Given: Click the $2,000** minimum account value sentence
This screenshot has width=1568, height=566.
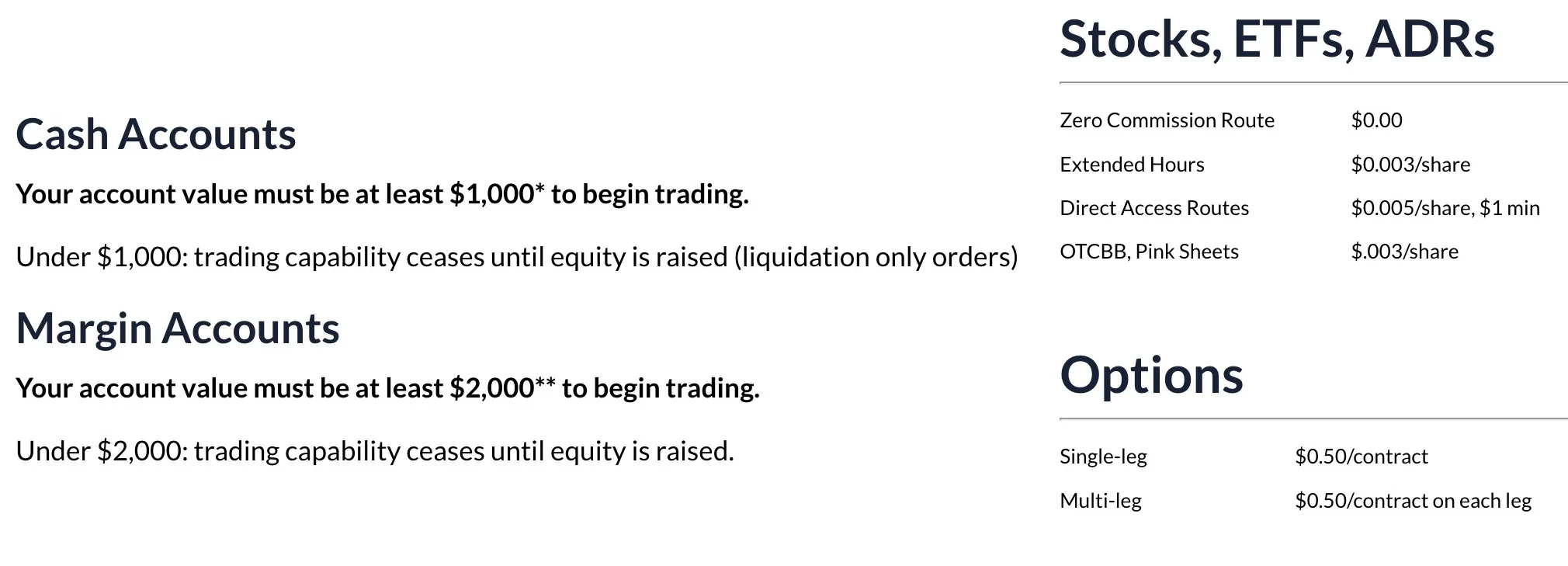Looking at the screenshot, I should pos(387,388).
